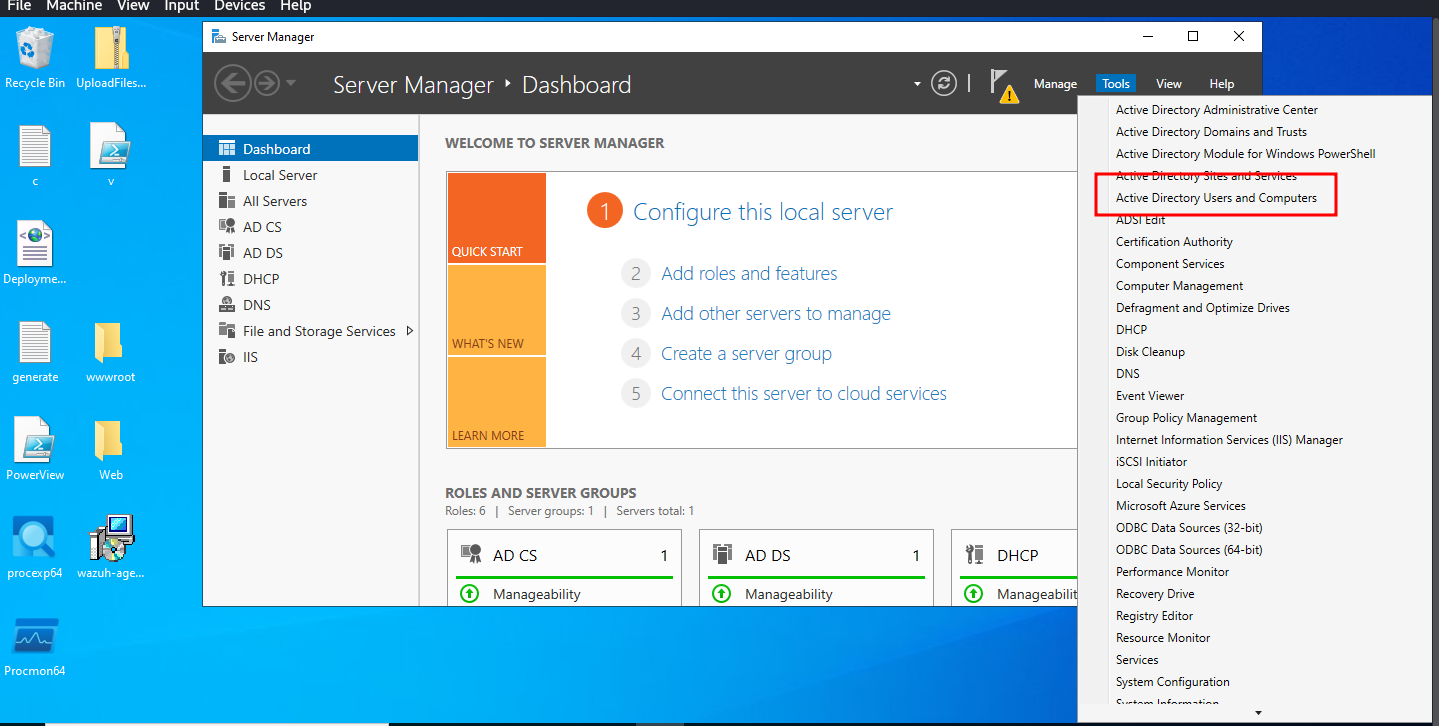This screenshot has width=1439, height=726.
Task: Select the Procmon64 desktop icon
Action: click(35, 646)
